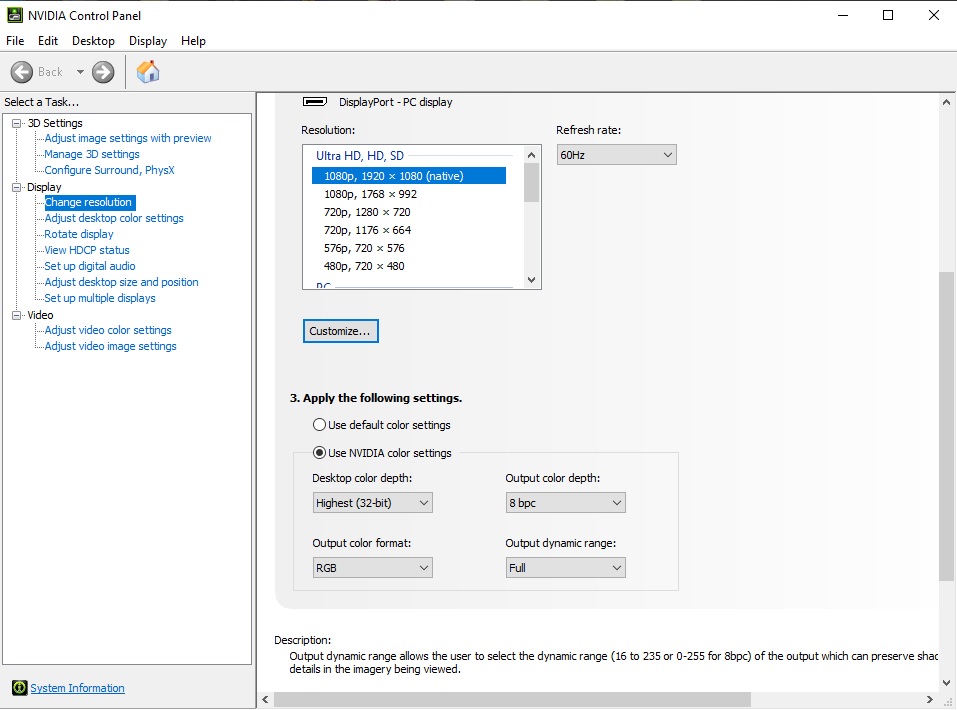Select 720p, 1280 × 720 resolution
This screenshot has width=957, height=710.
367,212
